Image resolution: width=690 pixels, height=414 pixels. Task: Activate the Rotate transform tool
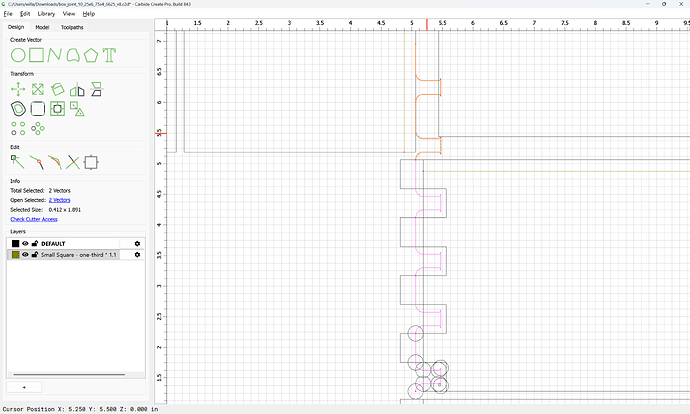click(58, 89)
